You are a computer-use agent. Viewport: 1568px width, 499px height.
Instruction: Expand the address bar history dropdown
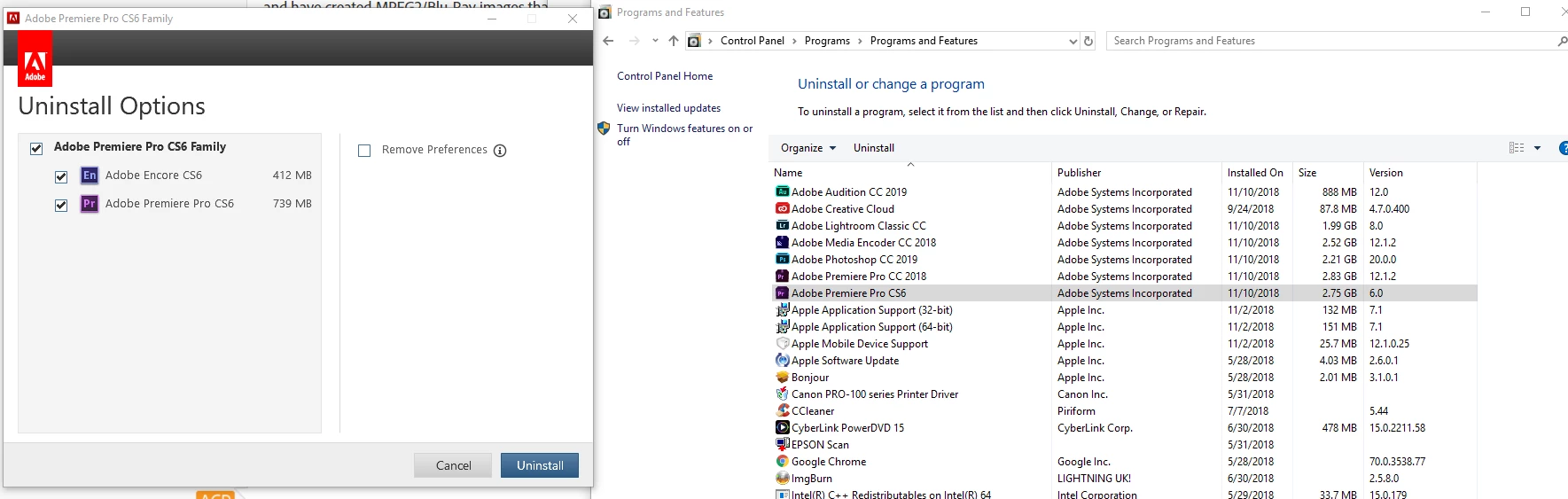click(x=1073, y=41)
